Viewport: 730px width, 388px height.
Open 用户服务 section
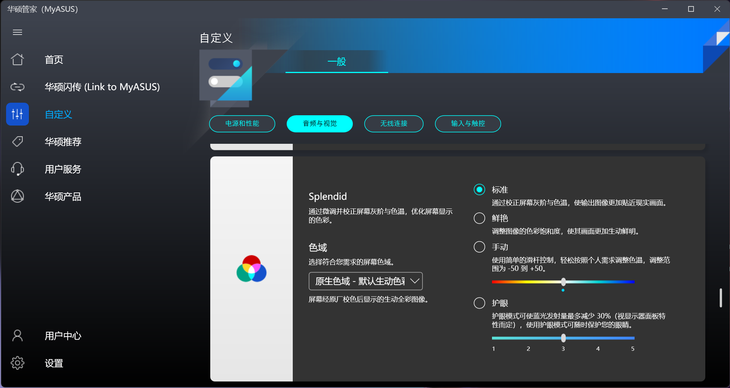[x=63, y=169]
